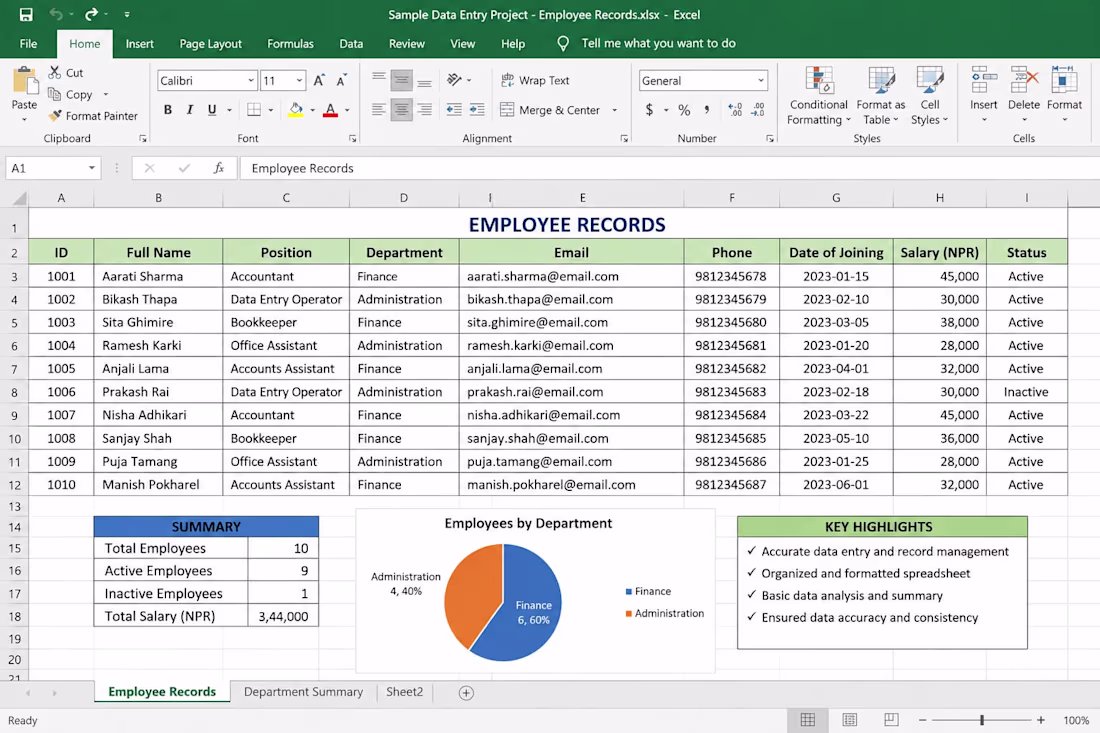Switch to Page Break Preview button
The height and width of the screenshot is (733, 1100).
pyautogui.click(x=891, y=720)
